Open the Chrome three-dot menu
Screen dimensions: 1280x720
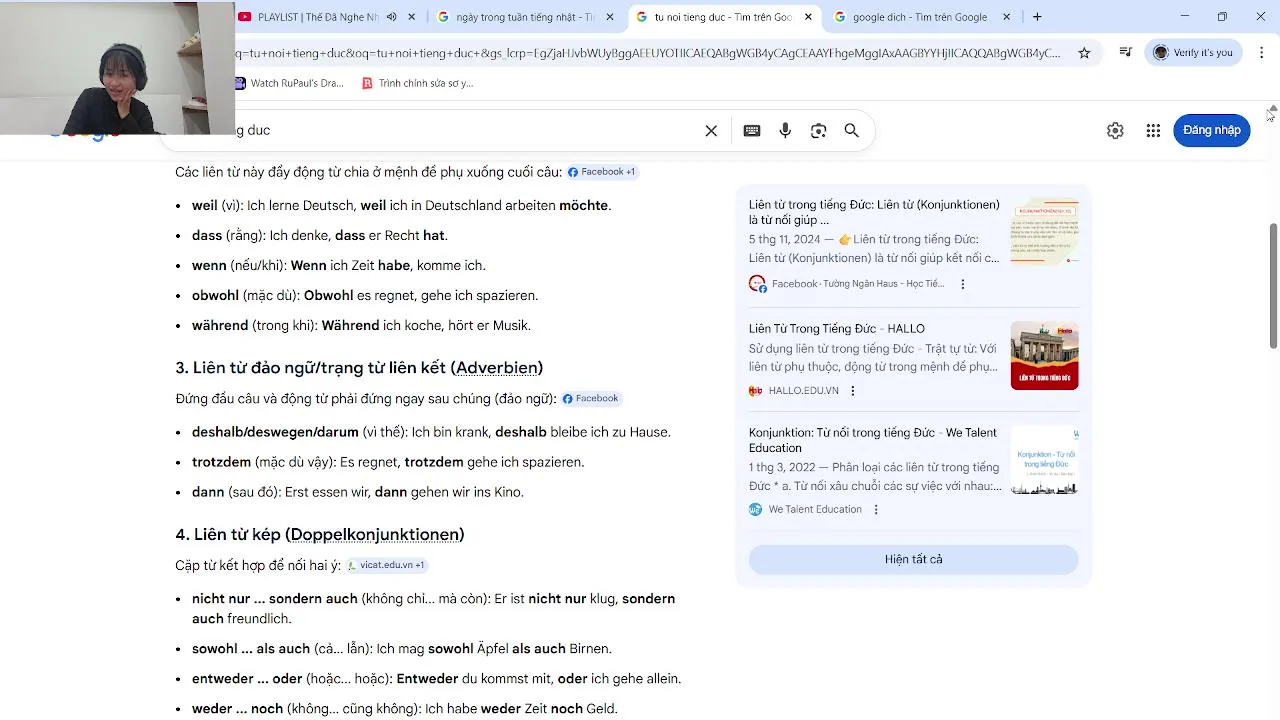tap(1262, 53)
